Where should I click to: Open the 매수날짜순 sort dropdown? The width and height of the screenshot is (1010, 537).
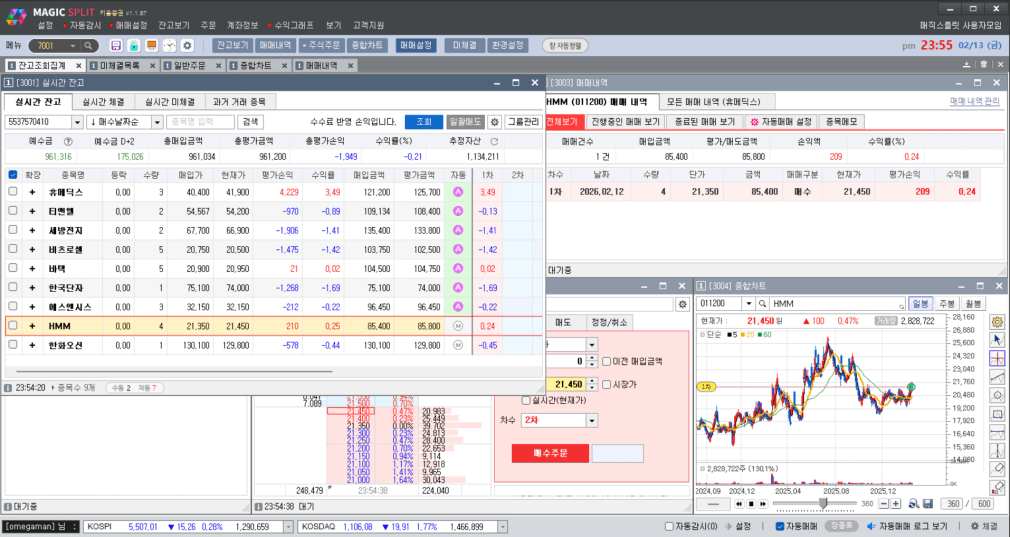click(x=156, y=122)
